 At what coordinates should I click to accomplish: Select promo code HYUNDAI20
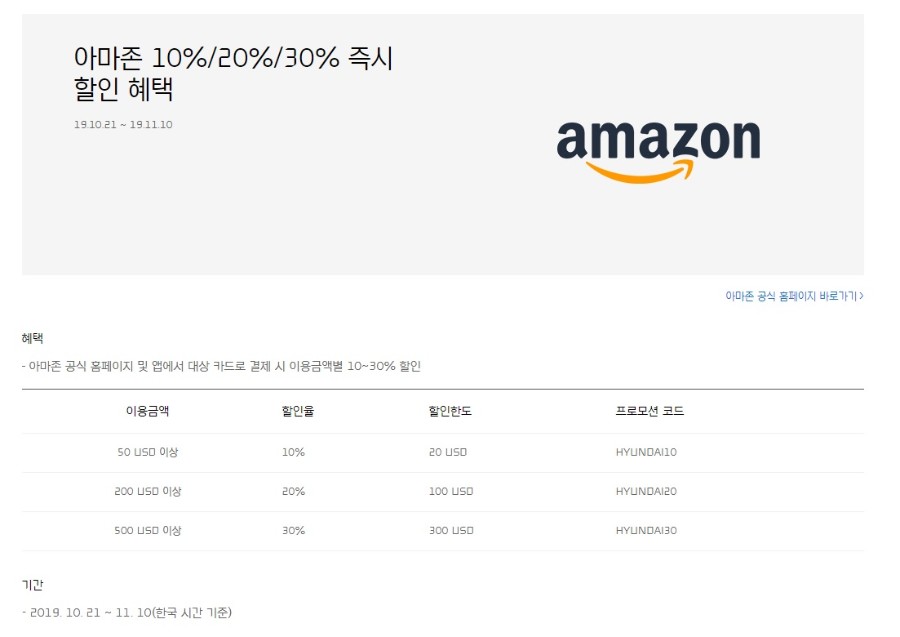pos(646,491)
